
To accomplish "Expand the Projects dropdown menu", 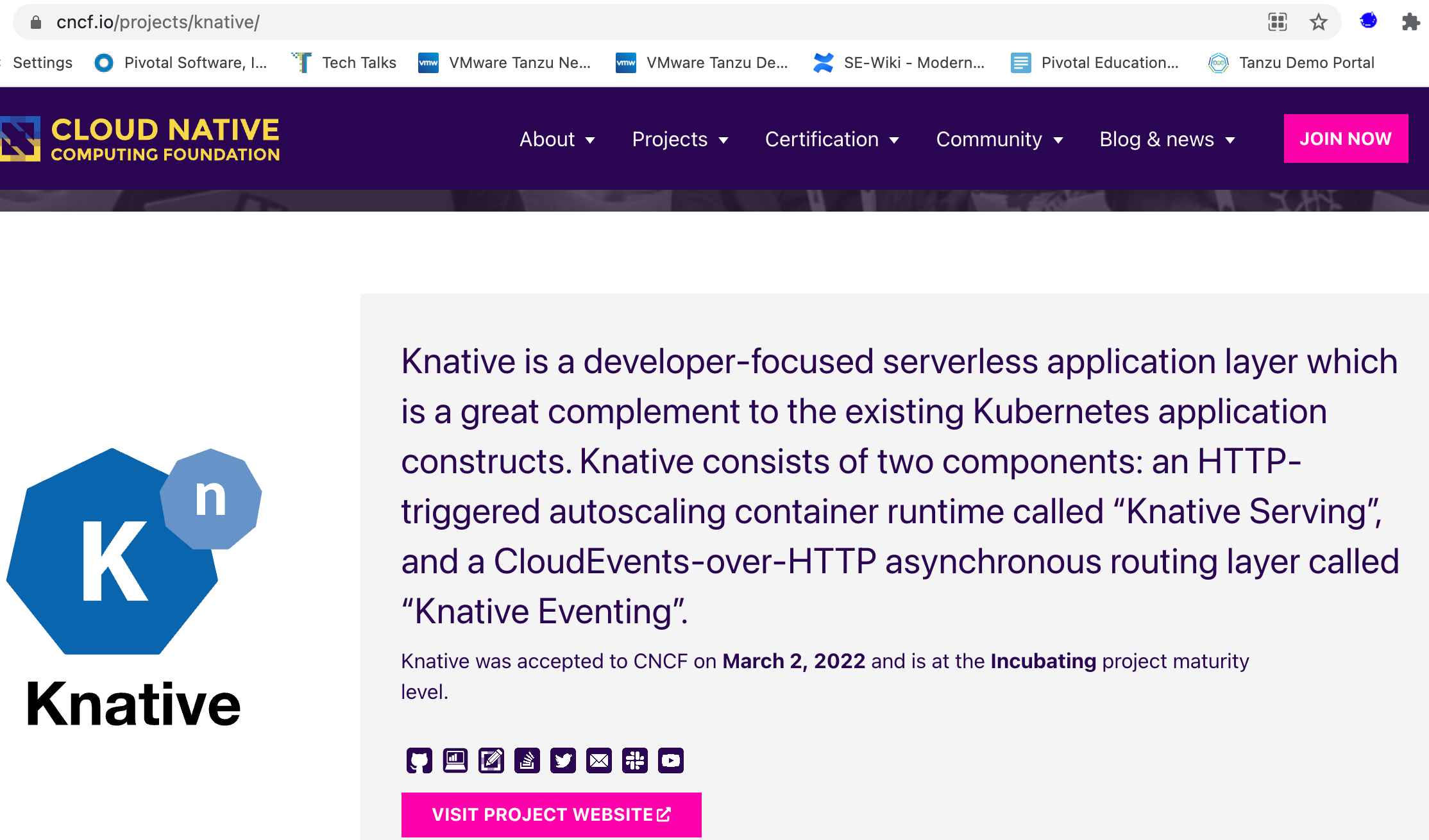I will (680, 139).
